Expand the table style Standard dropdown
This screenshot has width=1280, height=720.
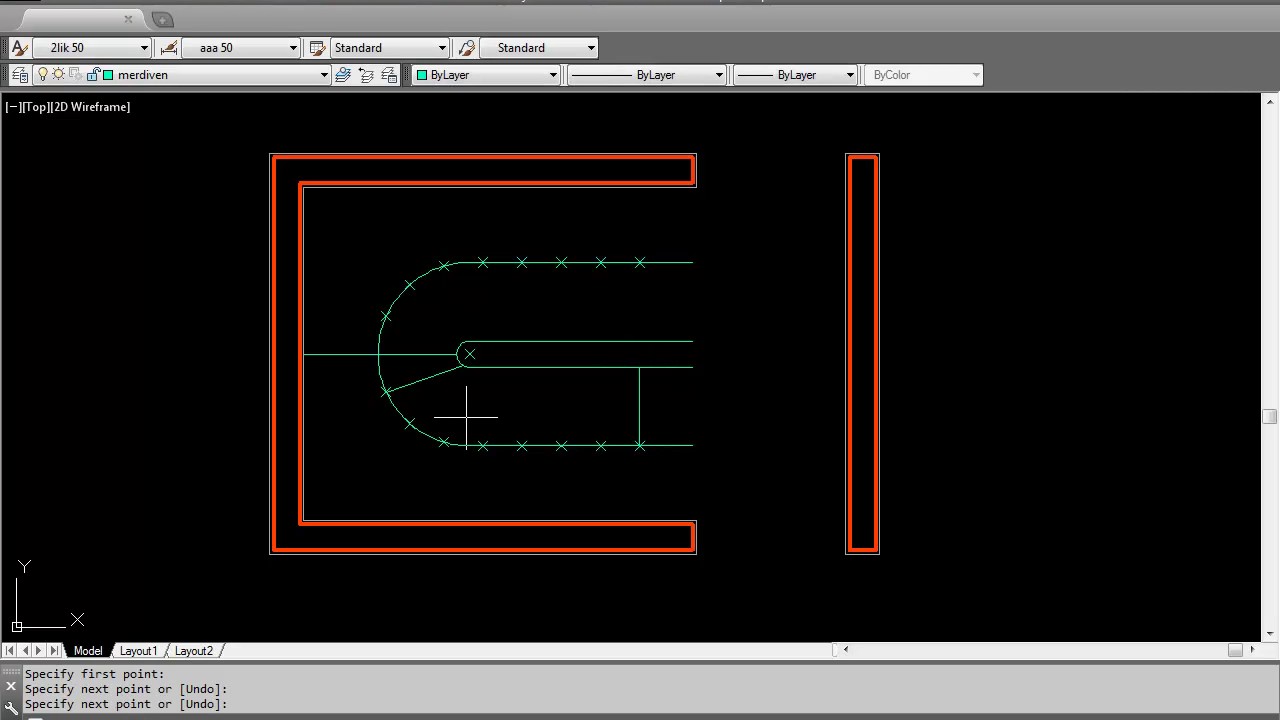point(442,48)
